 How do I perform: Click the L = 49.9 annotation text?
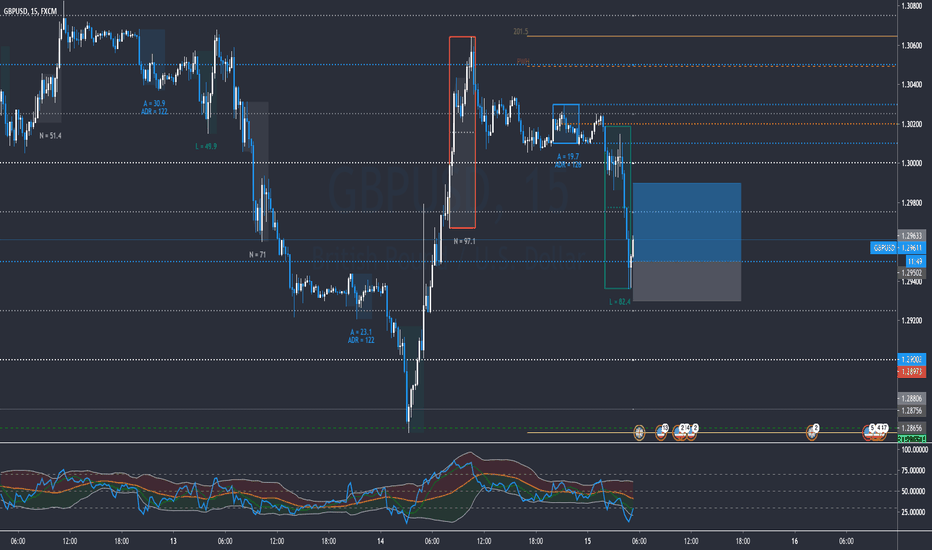(x=206, y=146)
